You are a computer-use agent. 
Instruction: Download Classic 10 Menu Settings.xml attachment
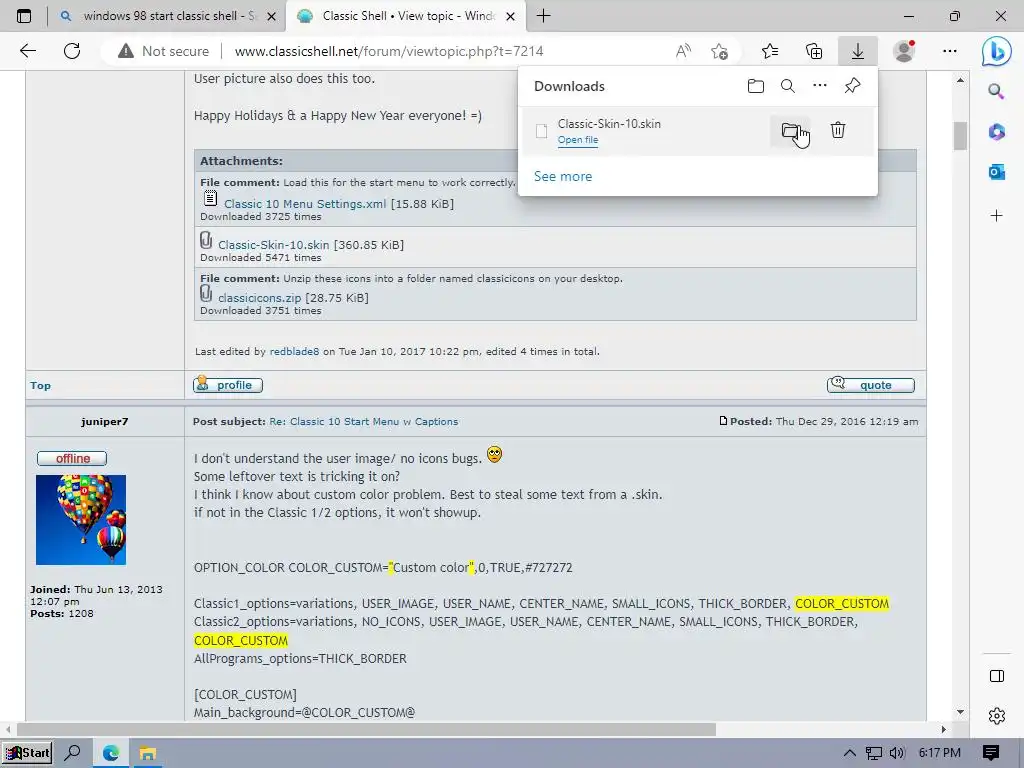pyautogui.click(x=304, y=204)
